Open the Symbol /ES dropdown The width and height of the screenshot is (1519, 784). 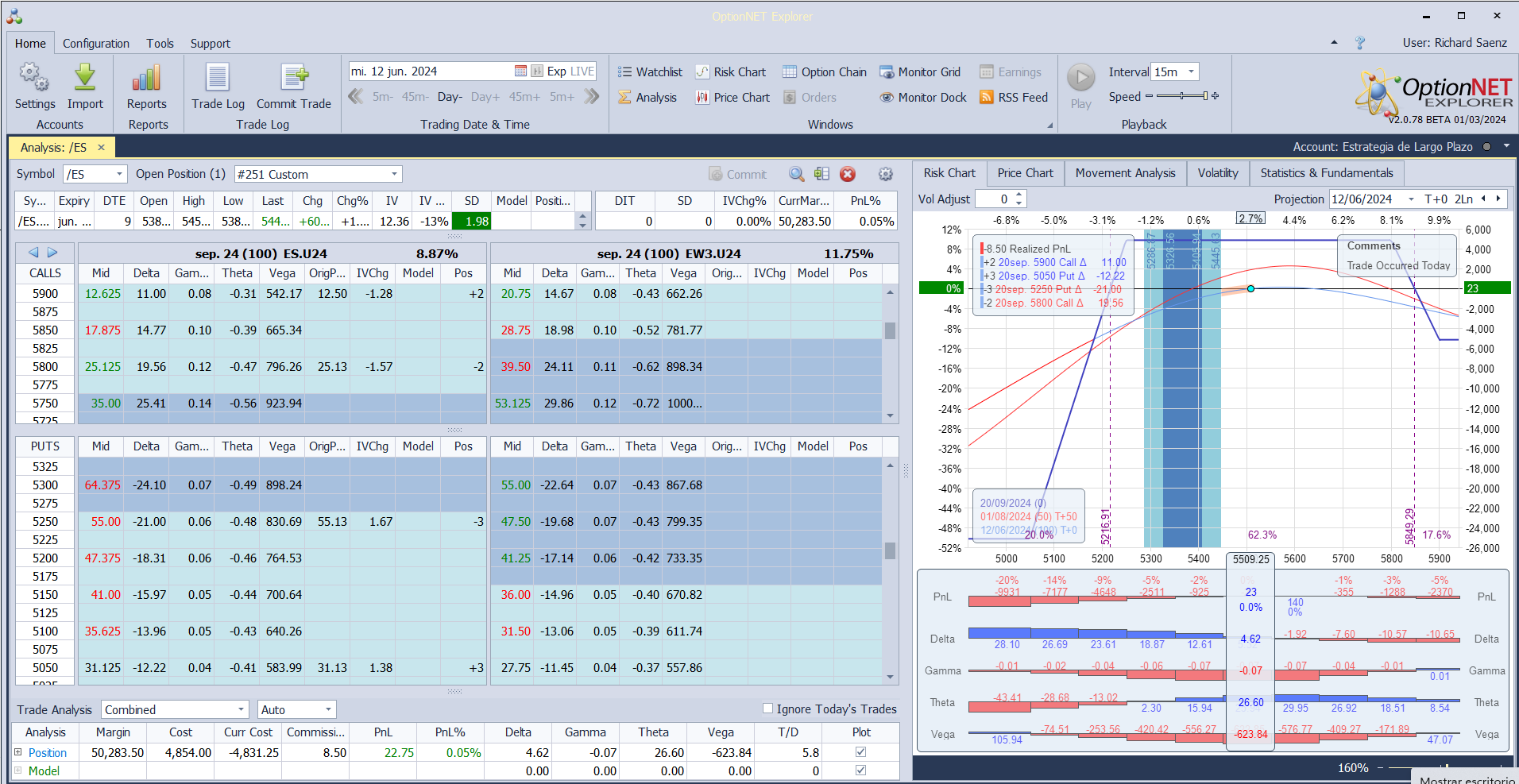tap(120, 174)
